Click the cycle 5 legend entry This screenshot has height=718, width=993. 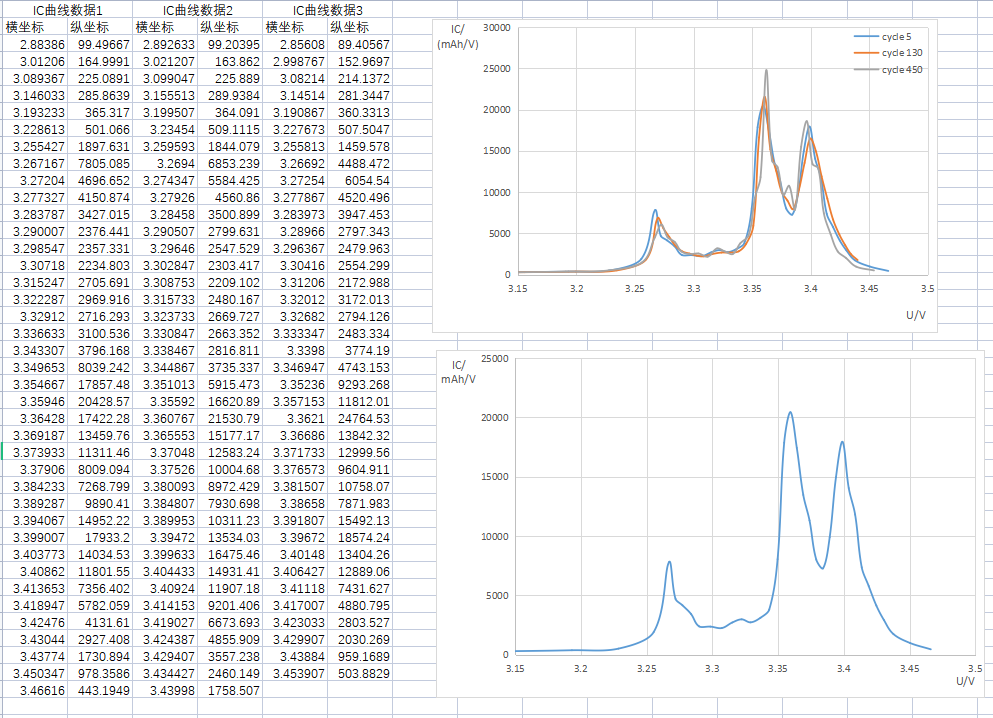point(892,37)
